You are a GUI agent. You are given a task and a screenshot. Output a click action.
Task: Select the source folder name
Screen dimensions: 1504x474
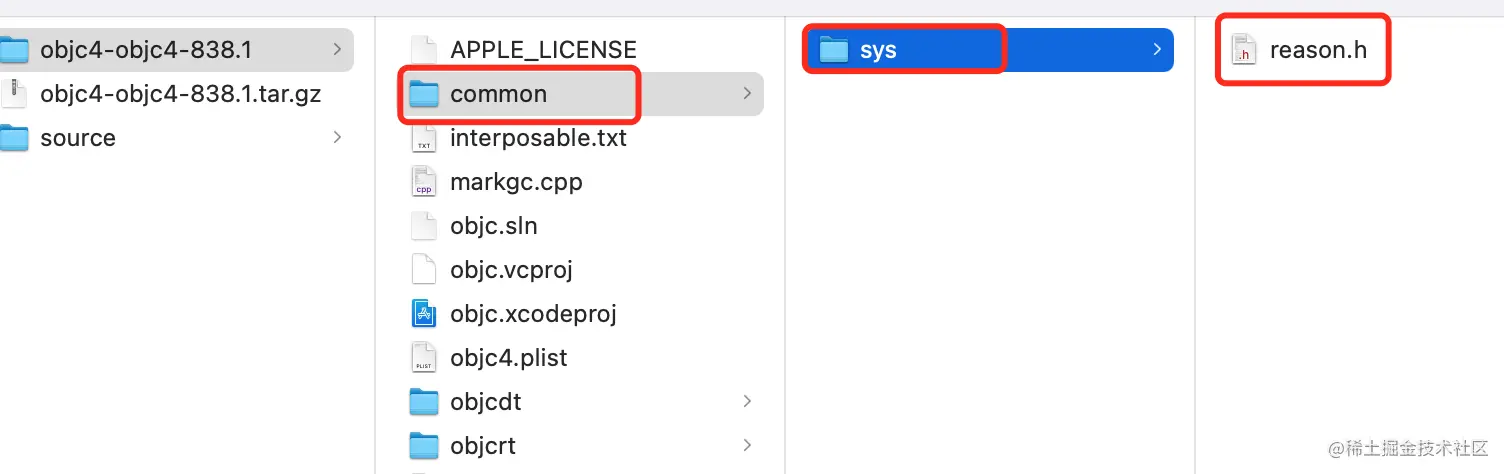78,138
